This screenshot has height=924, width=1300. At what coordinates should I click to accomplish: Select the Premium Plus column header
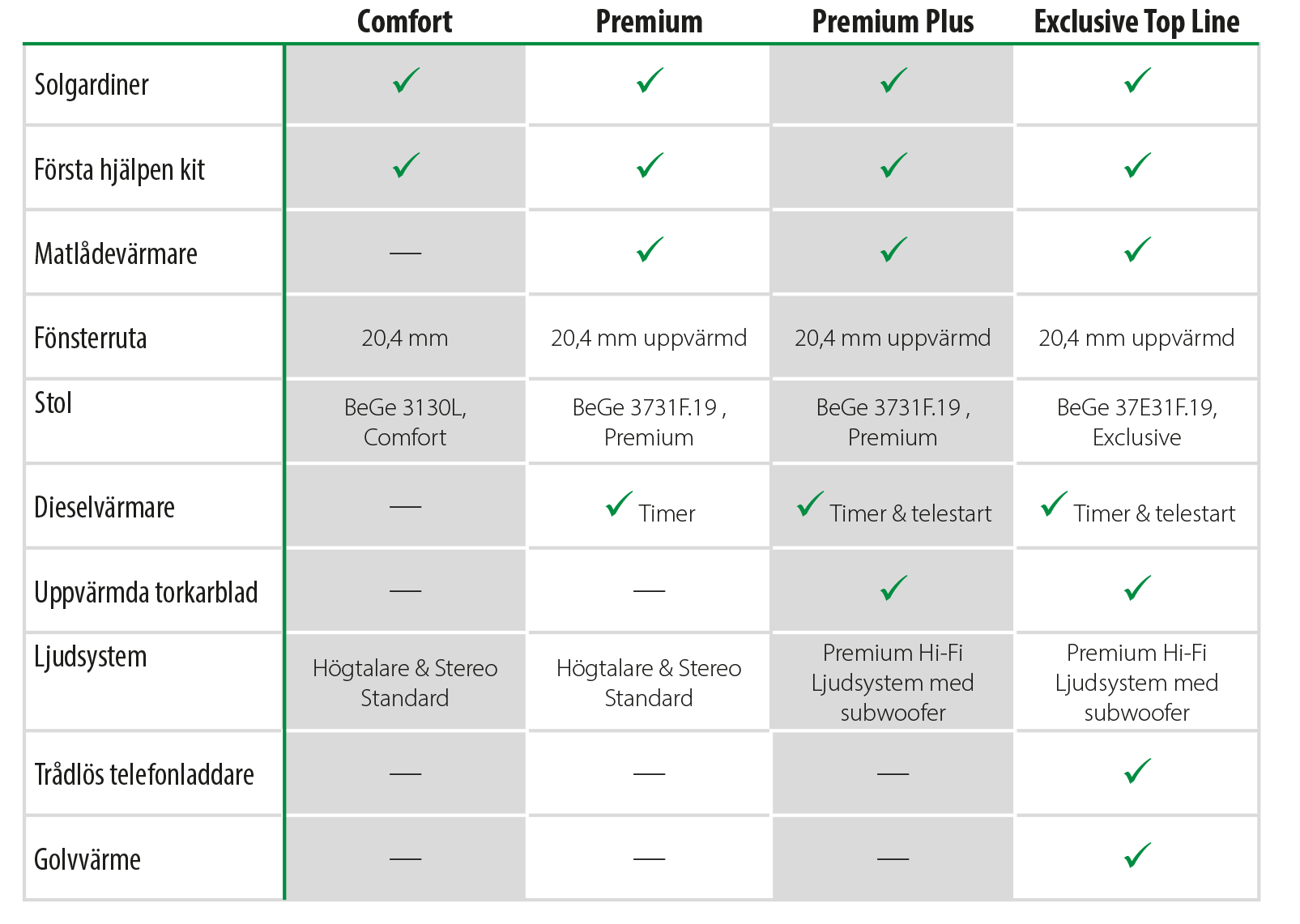[x=893, y=22]
